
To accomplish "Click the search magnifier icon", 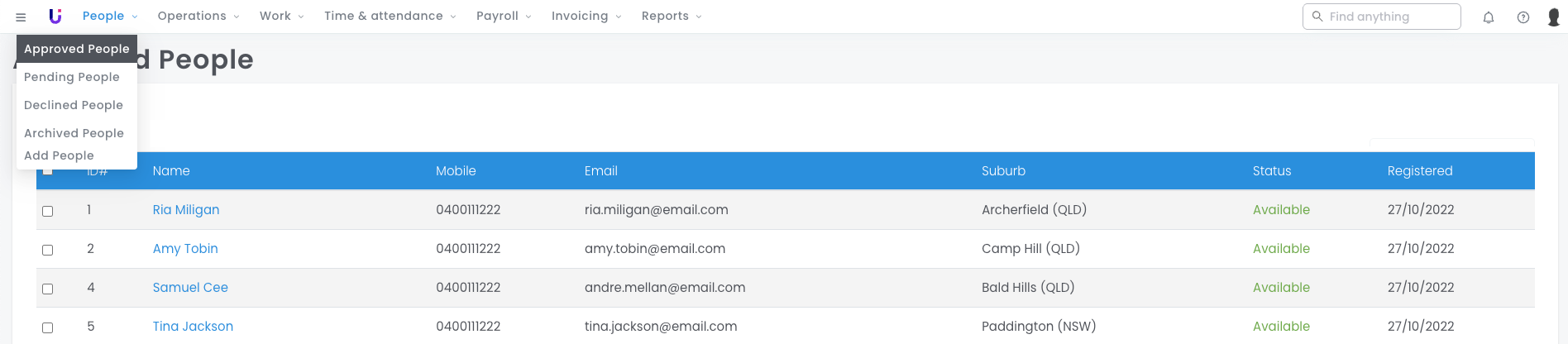I will tap(1317, 17).
